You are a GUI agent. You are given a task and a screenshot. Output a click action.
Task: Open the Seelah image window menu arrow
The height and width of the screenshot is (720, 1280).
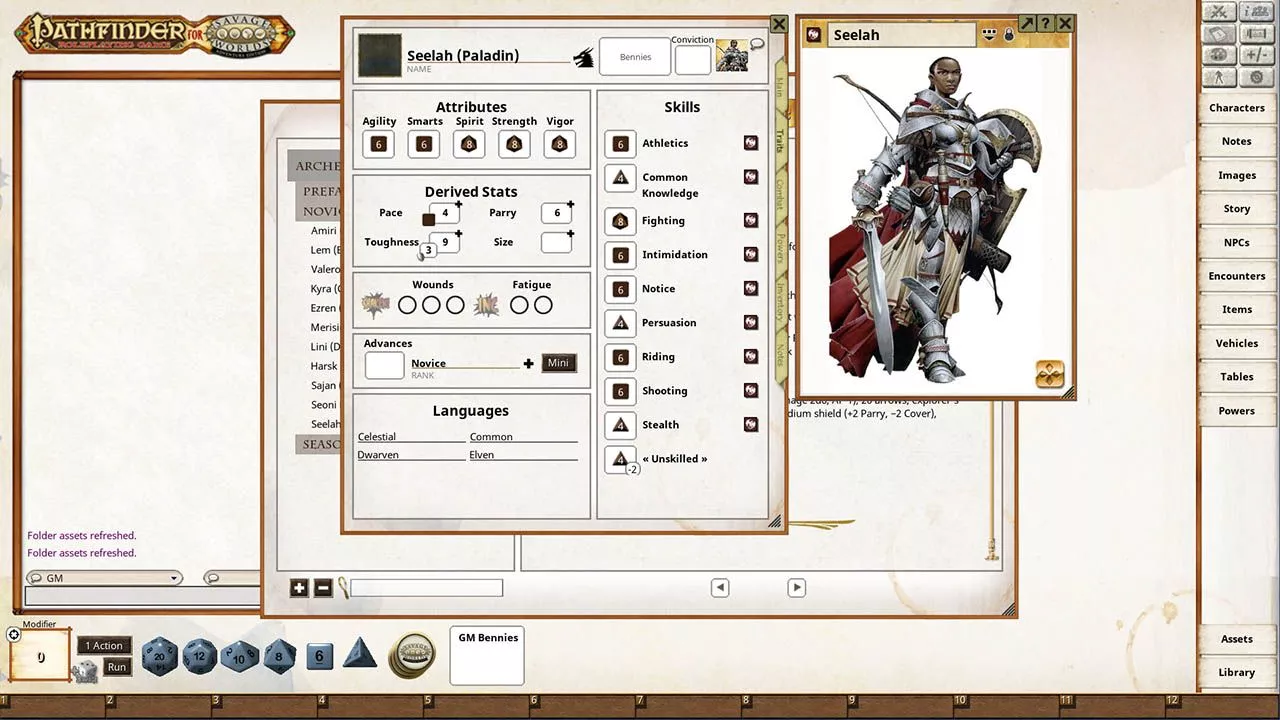coord(990,34)
